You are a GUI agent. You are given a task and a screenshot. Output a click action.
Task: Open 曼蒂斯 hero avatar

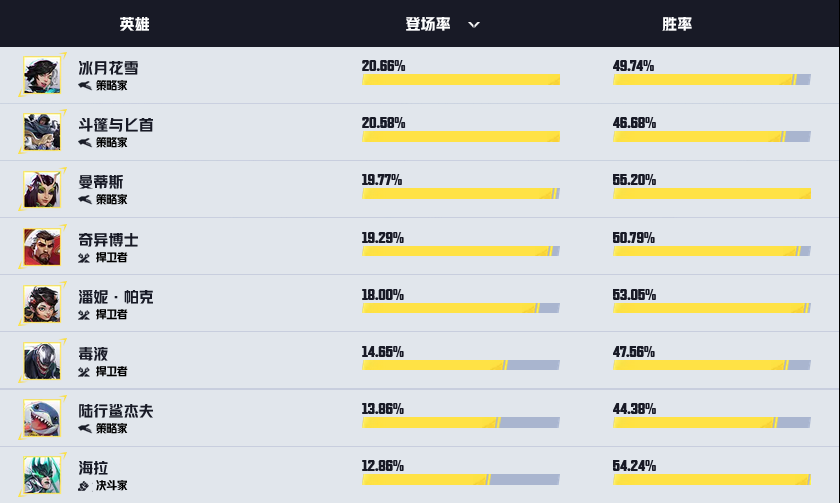click(42, 189)
